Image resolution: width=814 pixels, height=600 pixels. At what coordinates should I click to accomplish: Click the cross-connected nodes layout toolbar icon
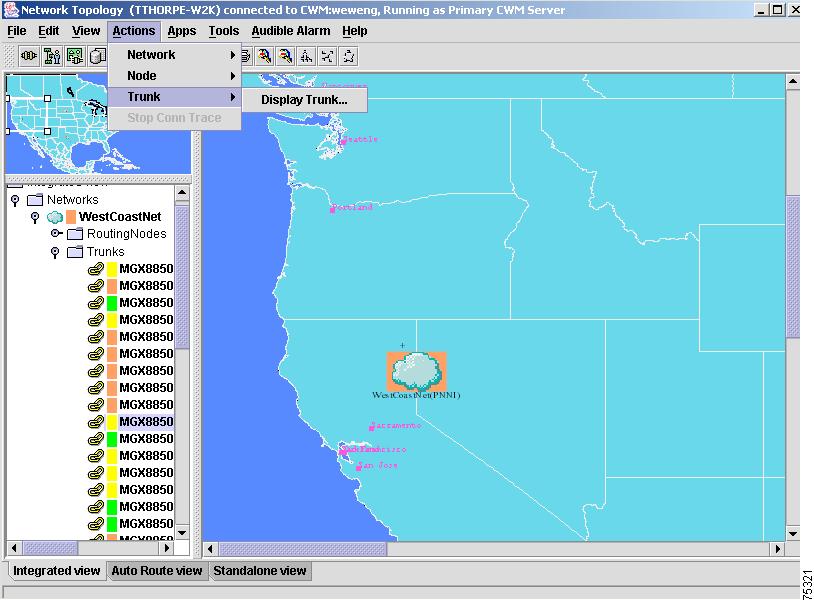[x=327, y=56]
